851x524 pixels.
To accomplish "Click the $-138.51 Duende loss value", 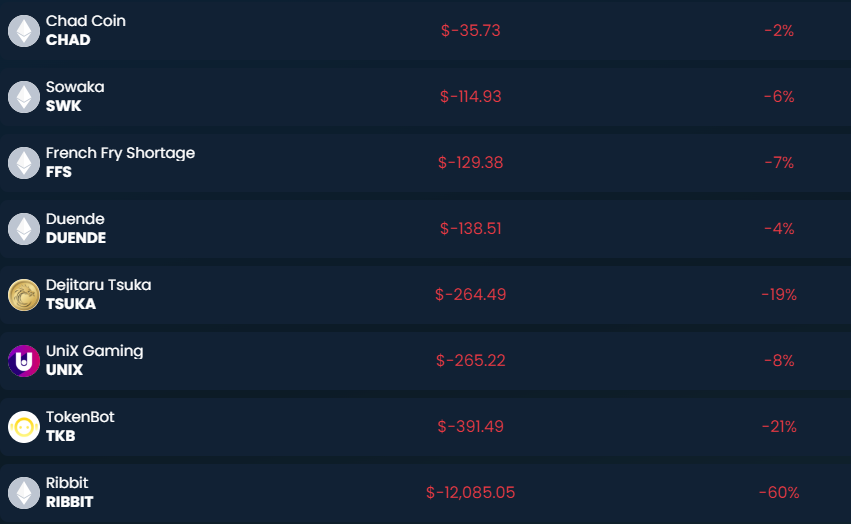I will pos(470,229).
